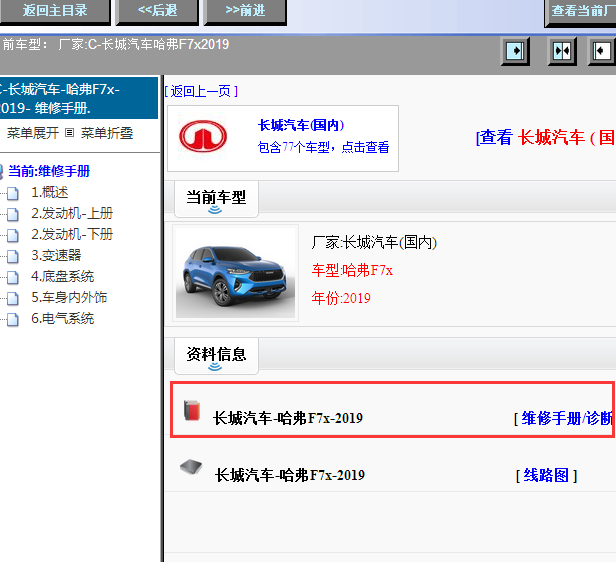Select the 资料信息 tab
The height and width of the screenshot is (562, 616).
click(216, 356)
